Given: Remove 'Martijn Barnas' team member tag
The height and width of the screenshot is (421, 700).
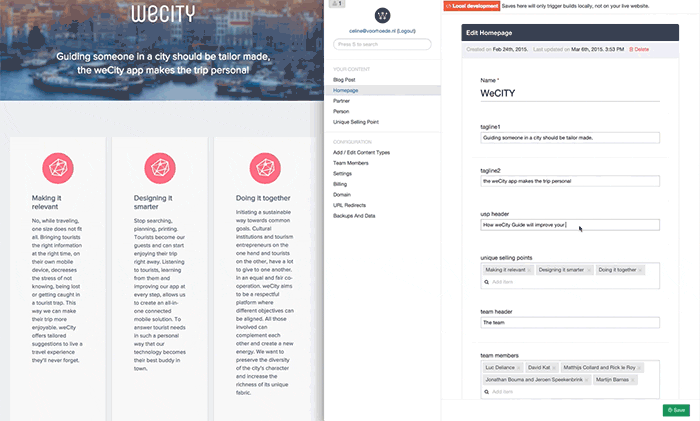Looking at the screenshot, I should 633,380.
